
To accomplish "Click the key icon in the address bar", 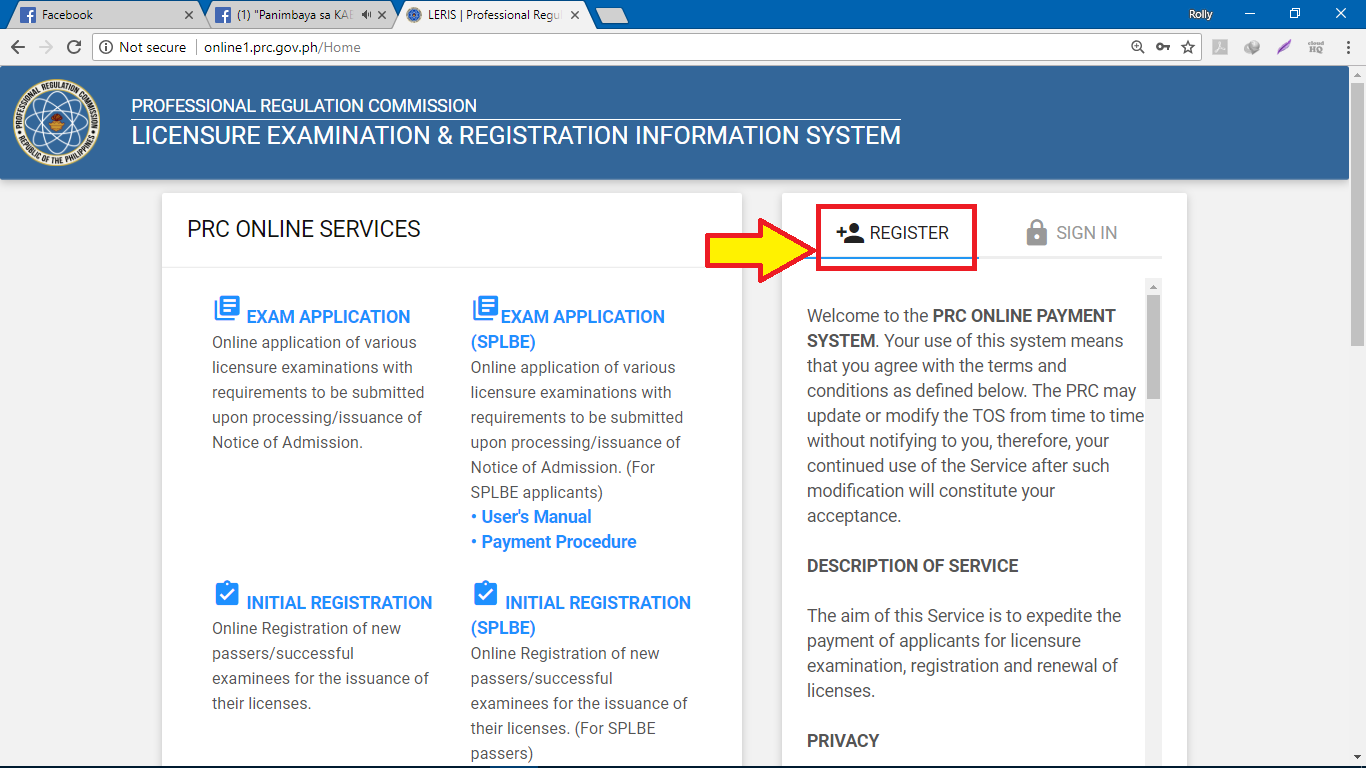I will [1163, 47].
